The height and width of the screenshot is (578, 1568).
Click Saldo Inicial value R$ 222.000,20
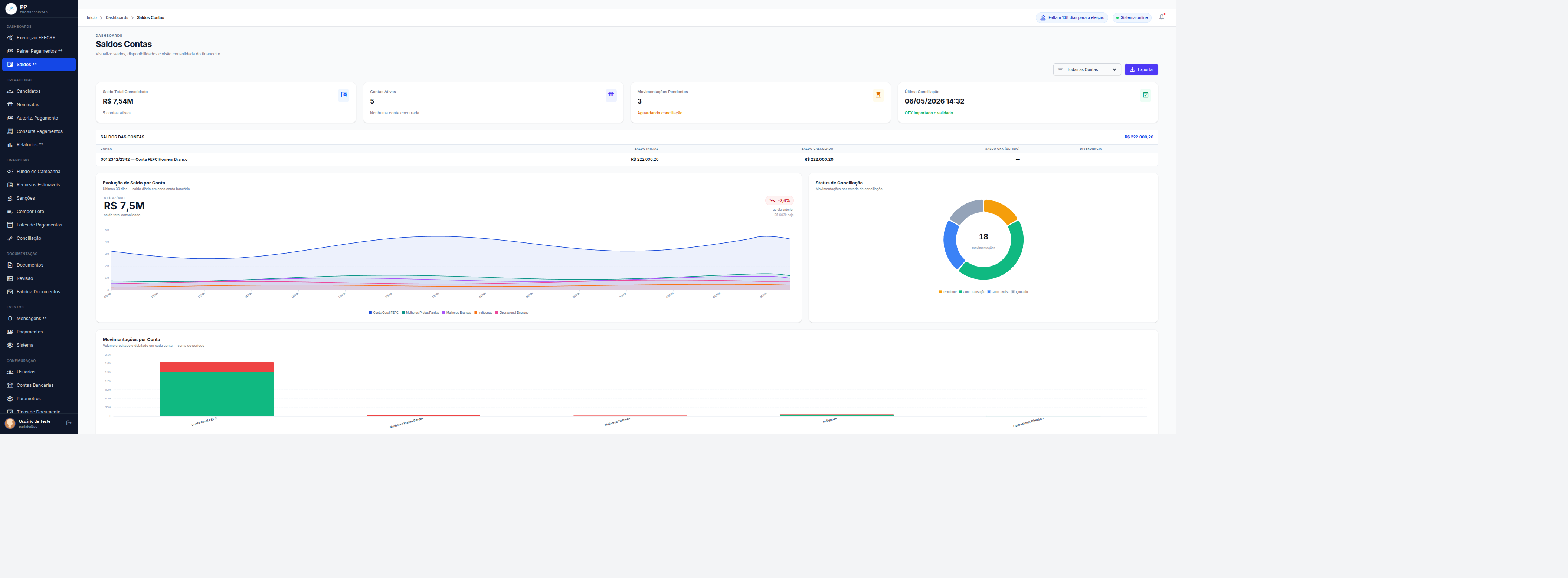tap(645, 160)
